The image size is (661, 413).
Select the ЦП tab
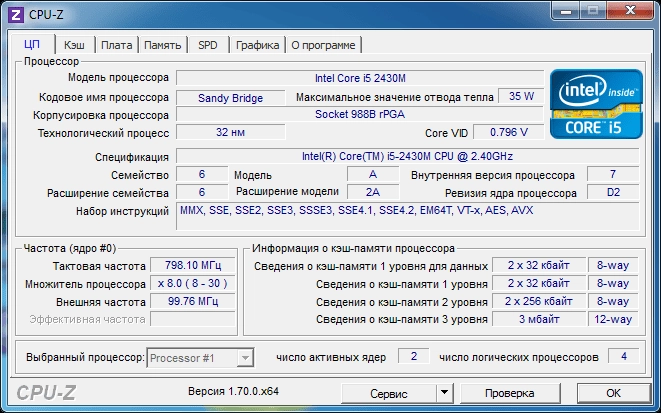click(x=32, y=45)
